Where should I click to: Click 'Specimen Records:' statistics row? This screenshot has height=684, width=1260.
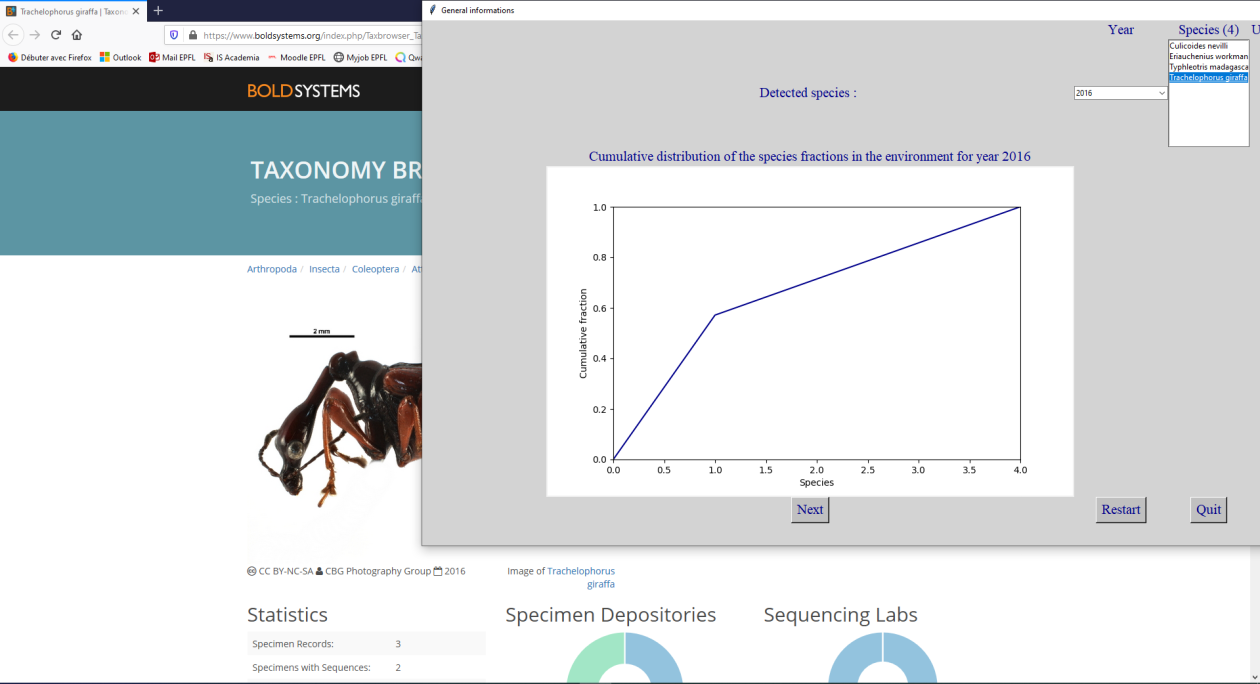[366, 644]
